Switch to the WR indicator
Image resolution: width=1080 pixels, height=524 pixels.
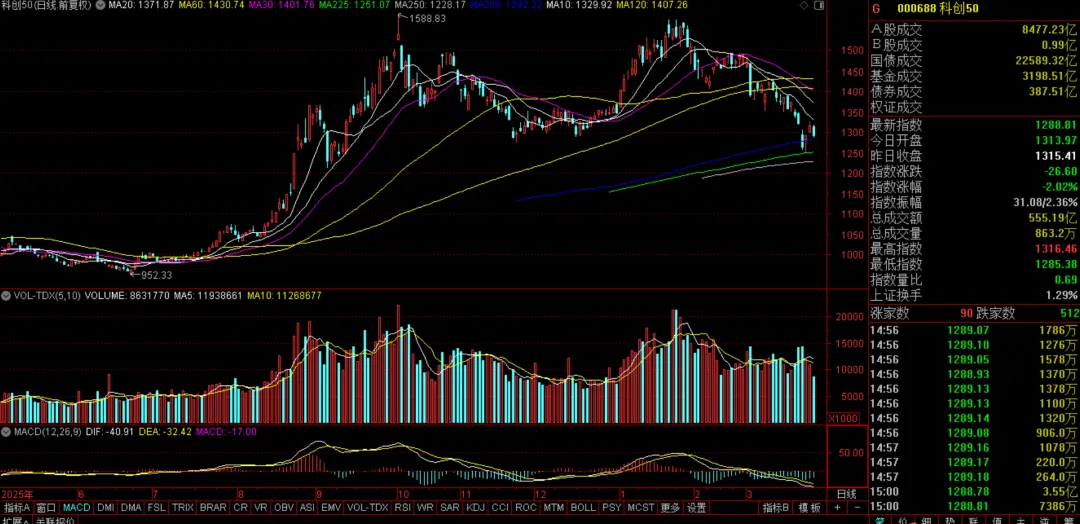click(425, 507)
